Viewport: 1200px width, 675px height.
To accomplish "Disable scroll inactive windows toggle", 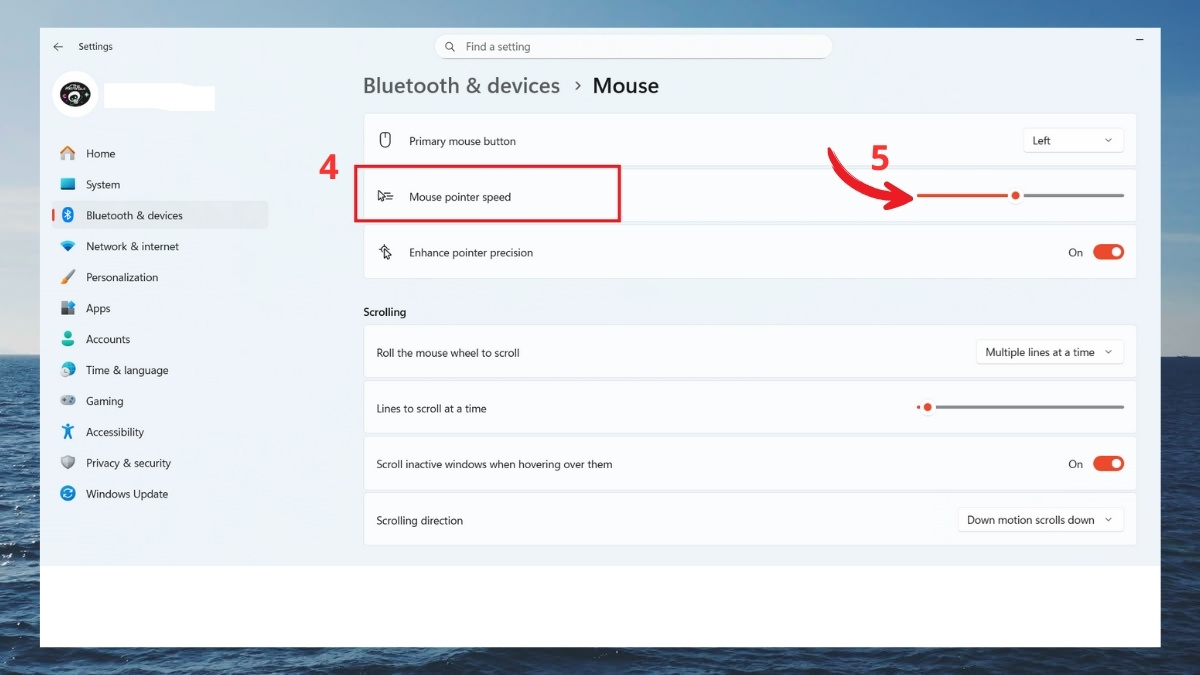I will click(x=1108, y=464).
